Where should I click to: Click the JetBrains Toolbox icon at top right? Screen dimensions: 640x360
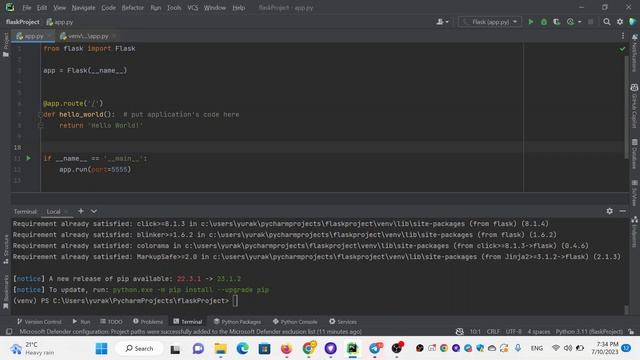point(633,22)
